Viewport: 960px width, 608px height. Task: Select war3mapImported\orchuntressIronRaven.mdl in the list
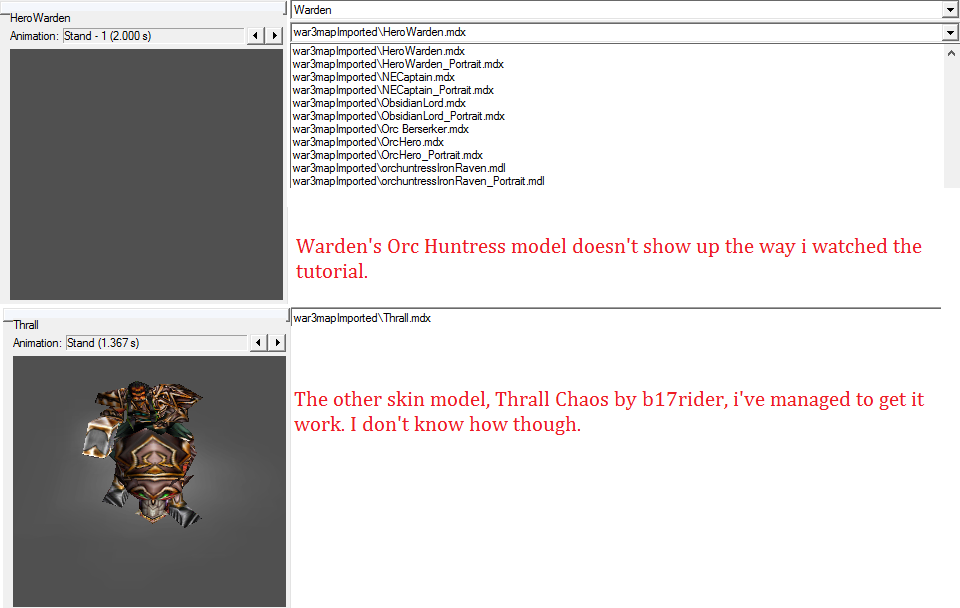pyautogui.click(x=399, y=168)
